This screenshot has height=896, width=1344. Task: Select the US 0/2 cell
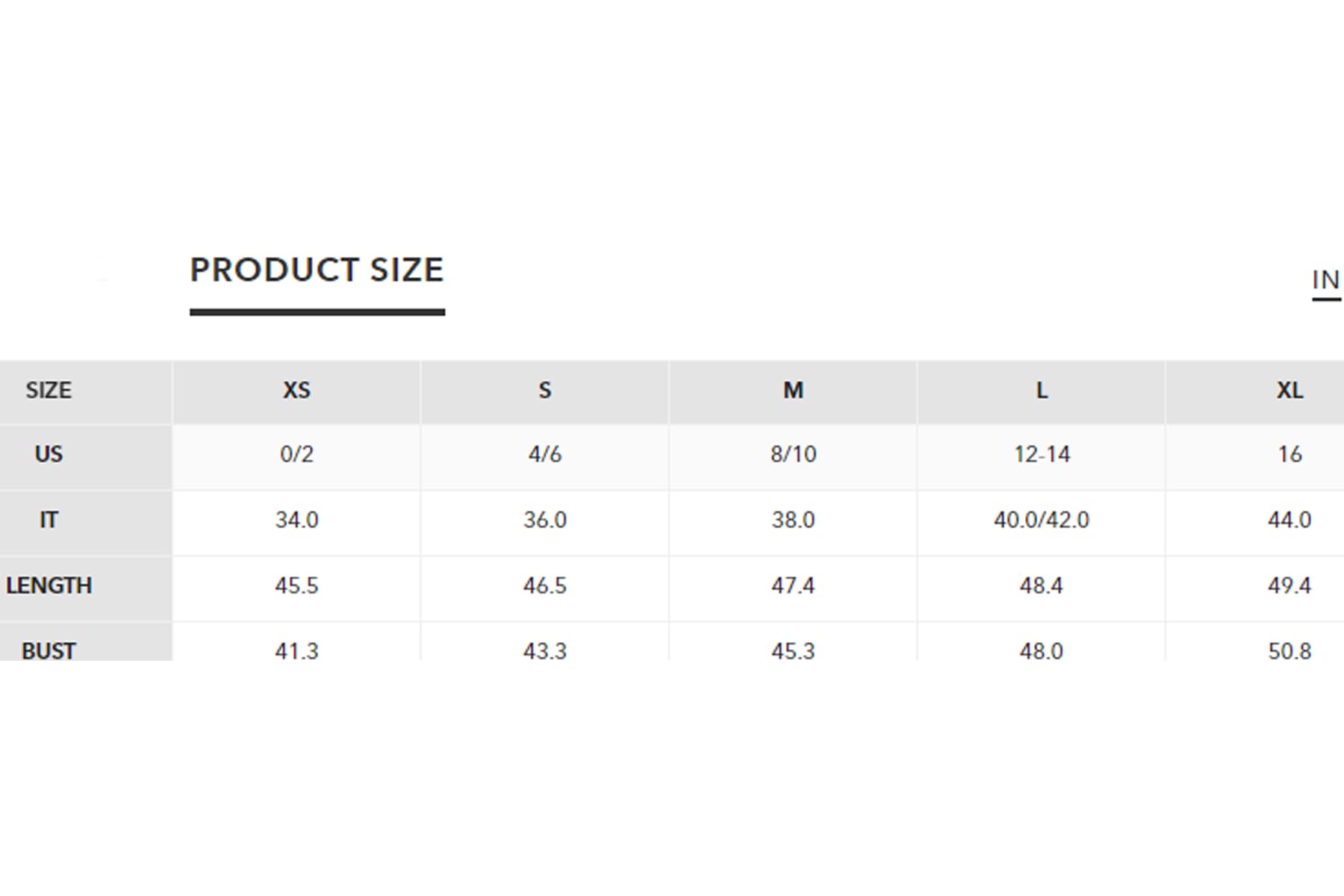[296, 455]
